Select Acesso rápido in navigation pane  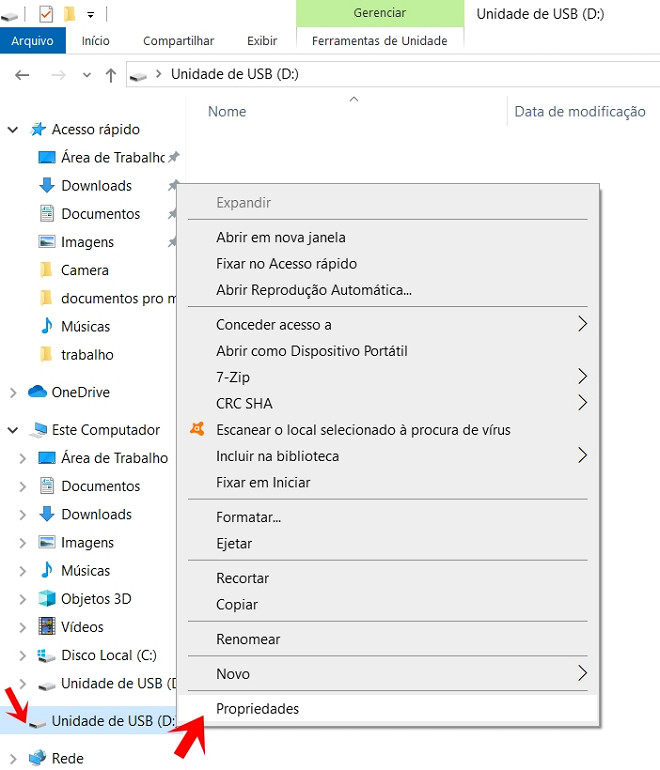coord(95,129)
